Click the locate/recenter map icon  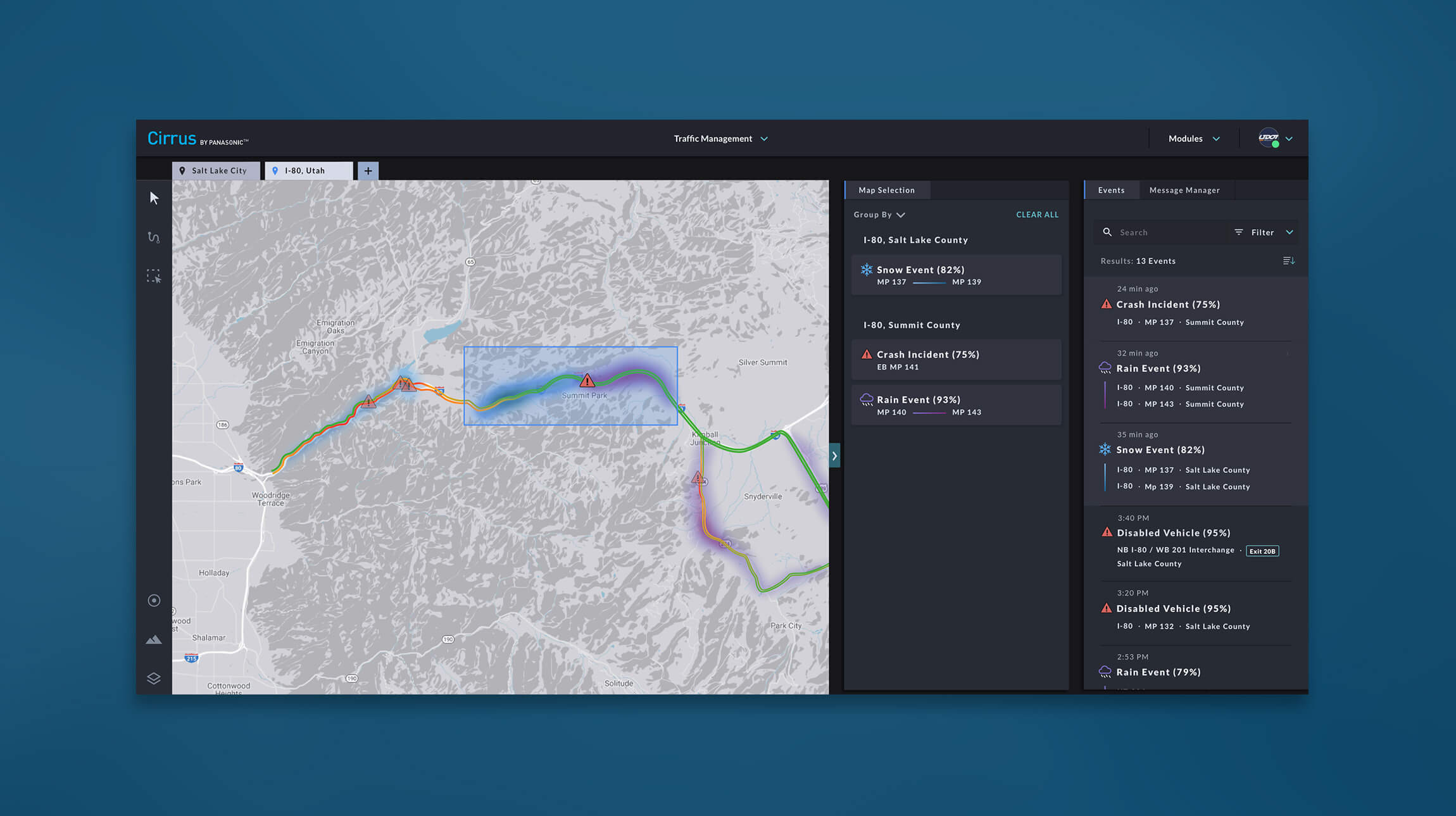point(154,600)
